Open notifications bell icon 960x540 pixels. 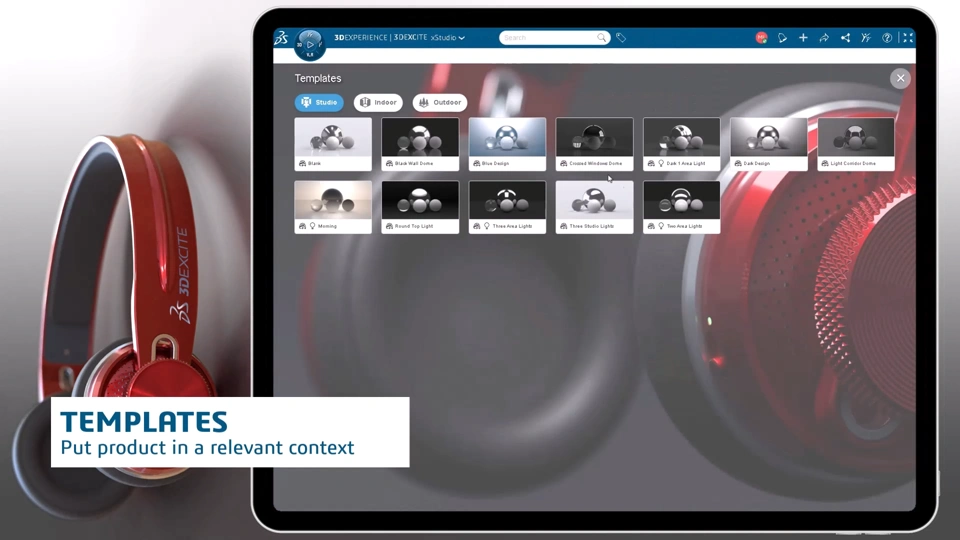coord(782,37)
